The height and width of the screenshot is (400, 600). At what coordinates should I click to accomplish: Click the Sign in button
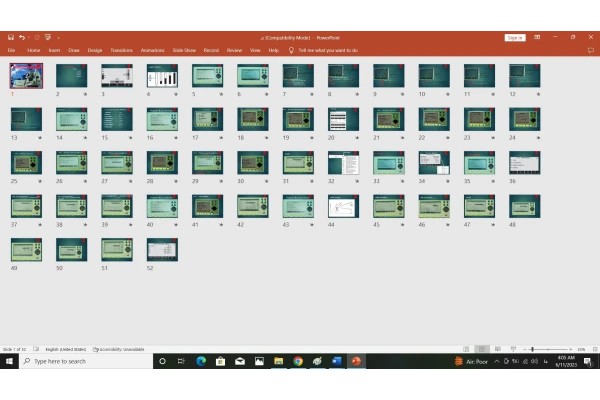click(515, 38)
